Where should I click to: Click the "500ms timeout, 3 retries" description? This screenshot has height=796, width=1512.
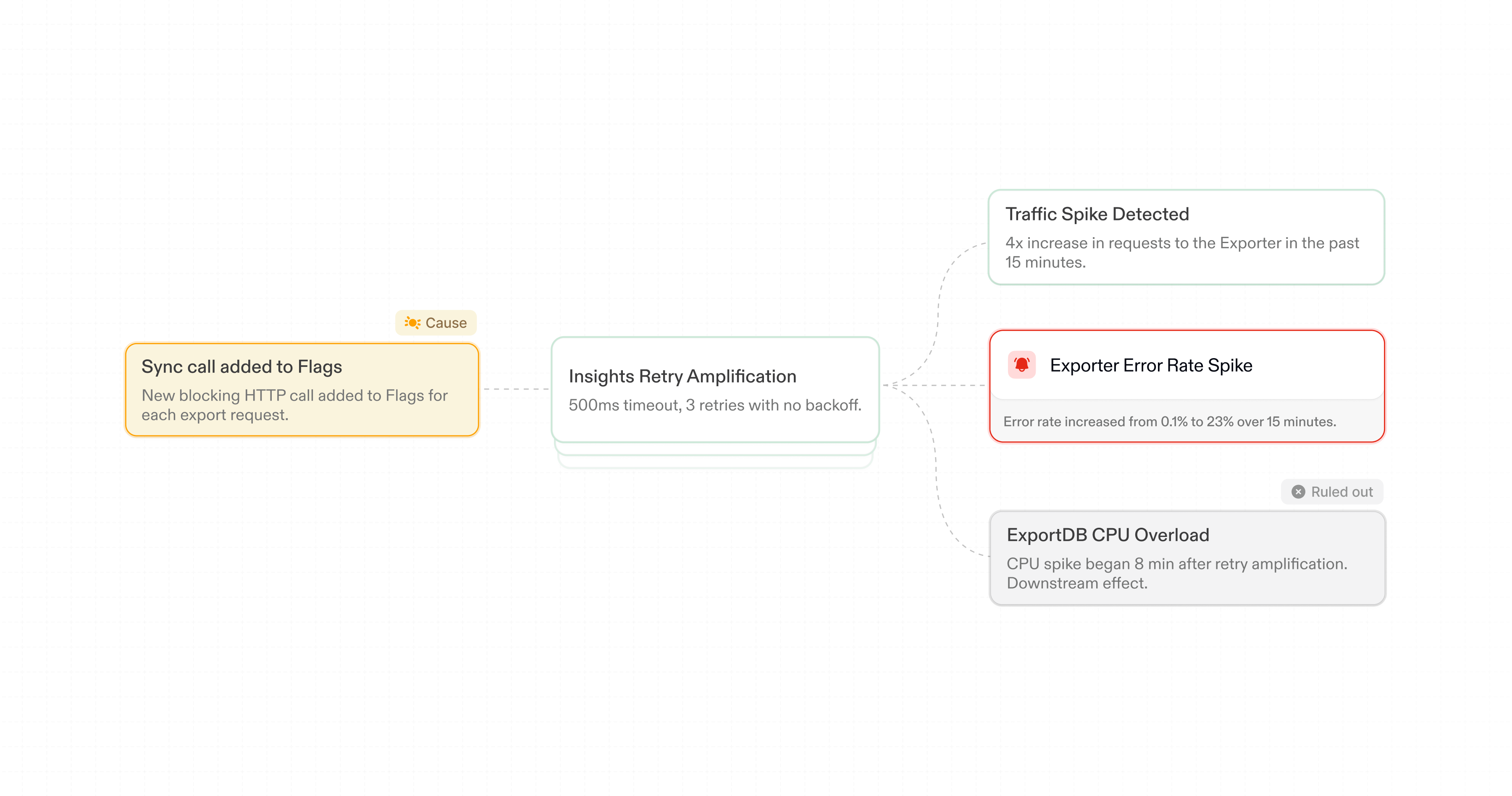714,405
